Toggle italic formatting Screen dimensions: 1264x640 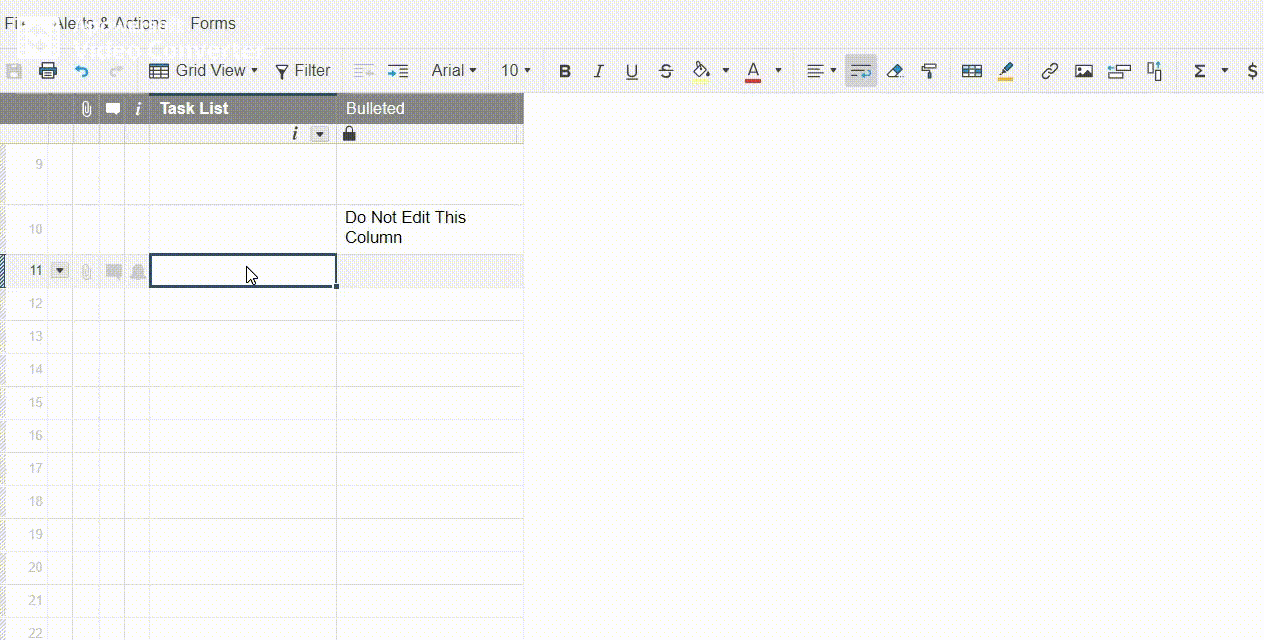[598, 70]
